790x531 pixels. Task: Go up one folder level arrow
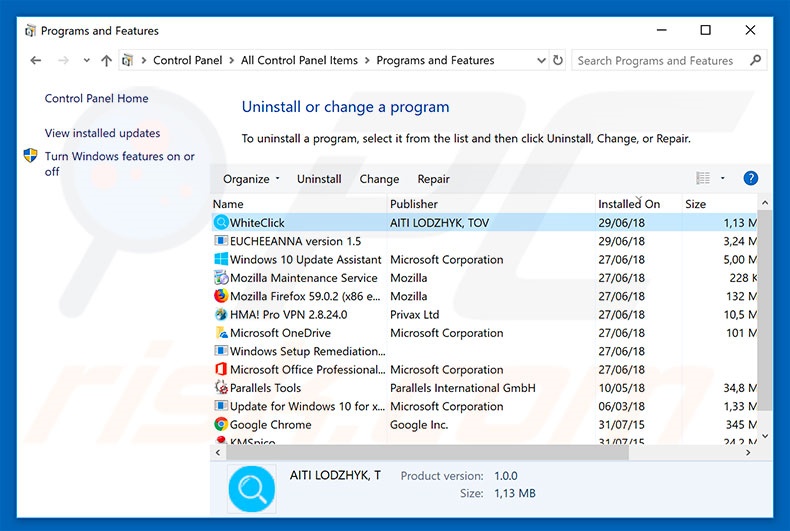(x=106, y=61)
